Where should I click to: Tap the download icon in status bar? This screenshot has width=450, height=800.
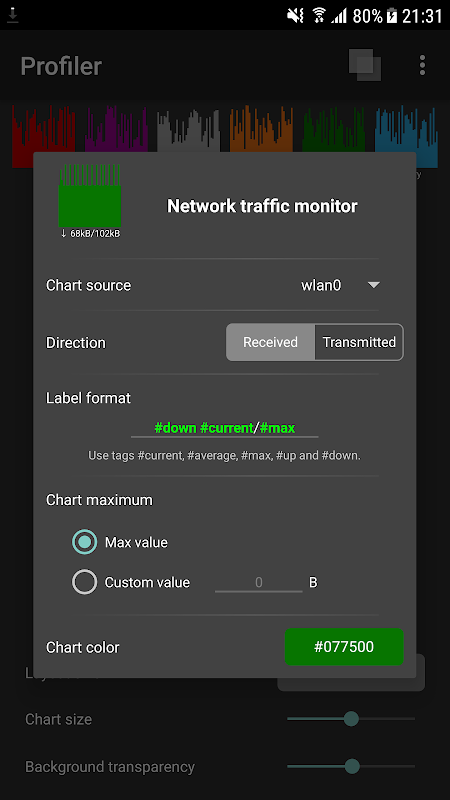point(12,16)
